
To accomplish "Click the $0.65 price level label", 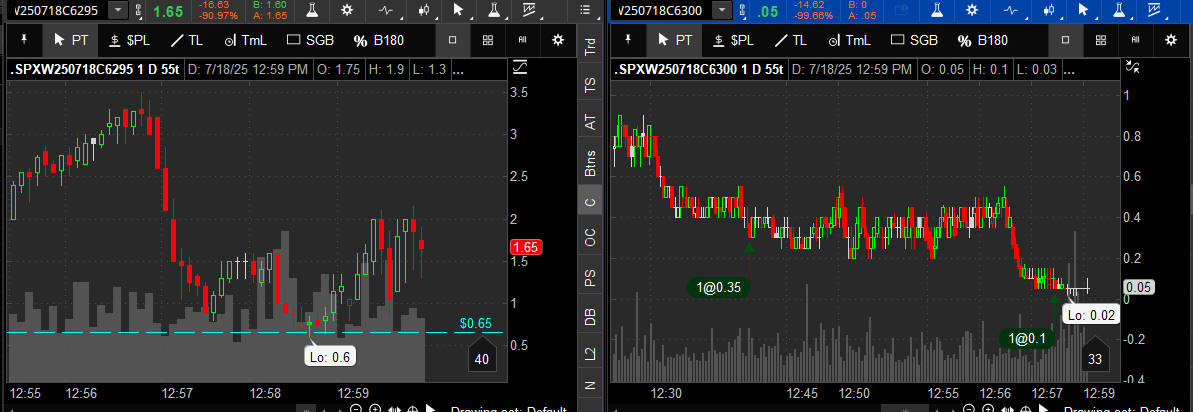I will tap(475, 323).
